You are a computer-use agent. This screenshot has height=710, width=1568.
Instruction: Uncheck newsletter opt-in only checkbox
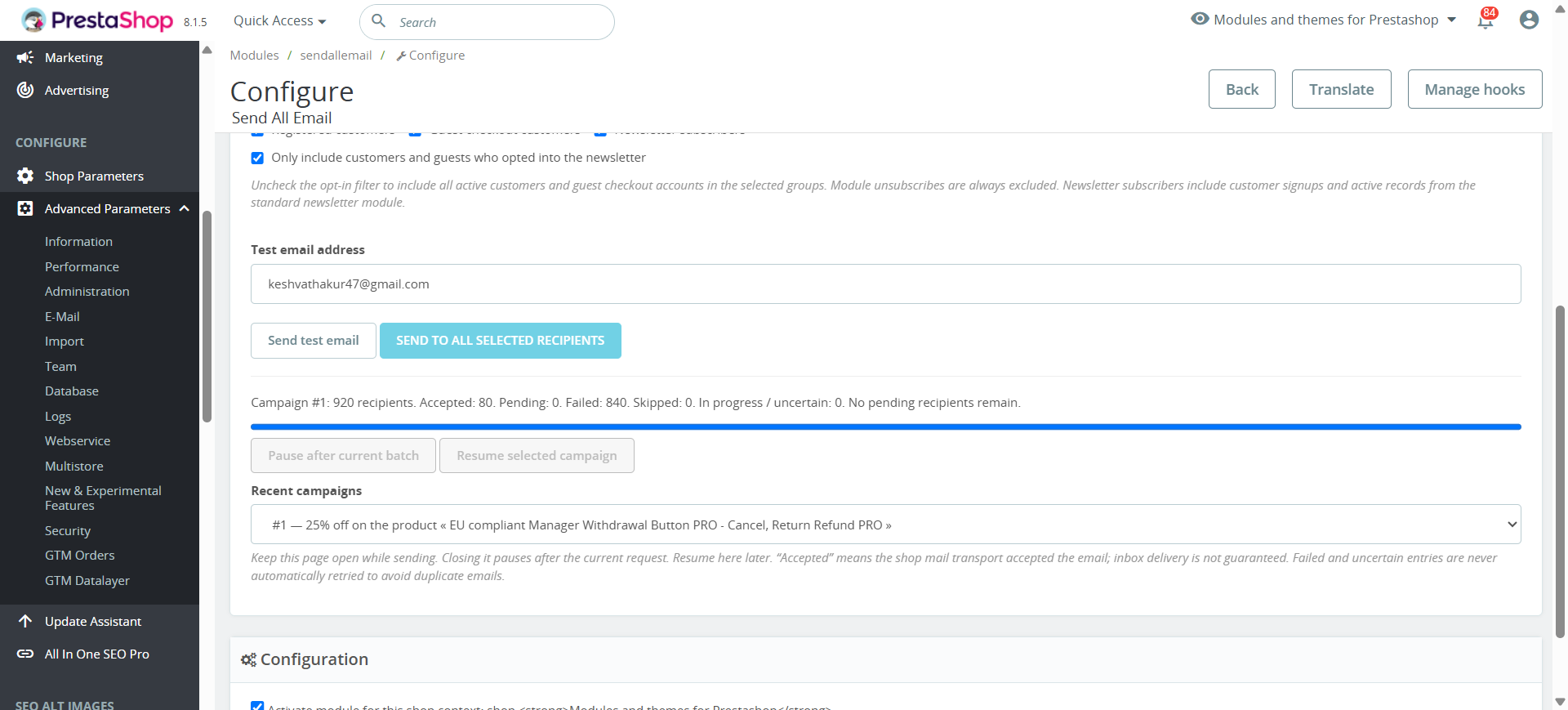point(257,158)
